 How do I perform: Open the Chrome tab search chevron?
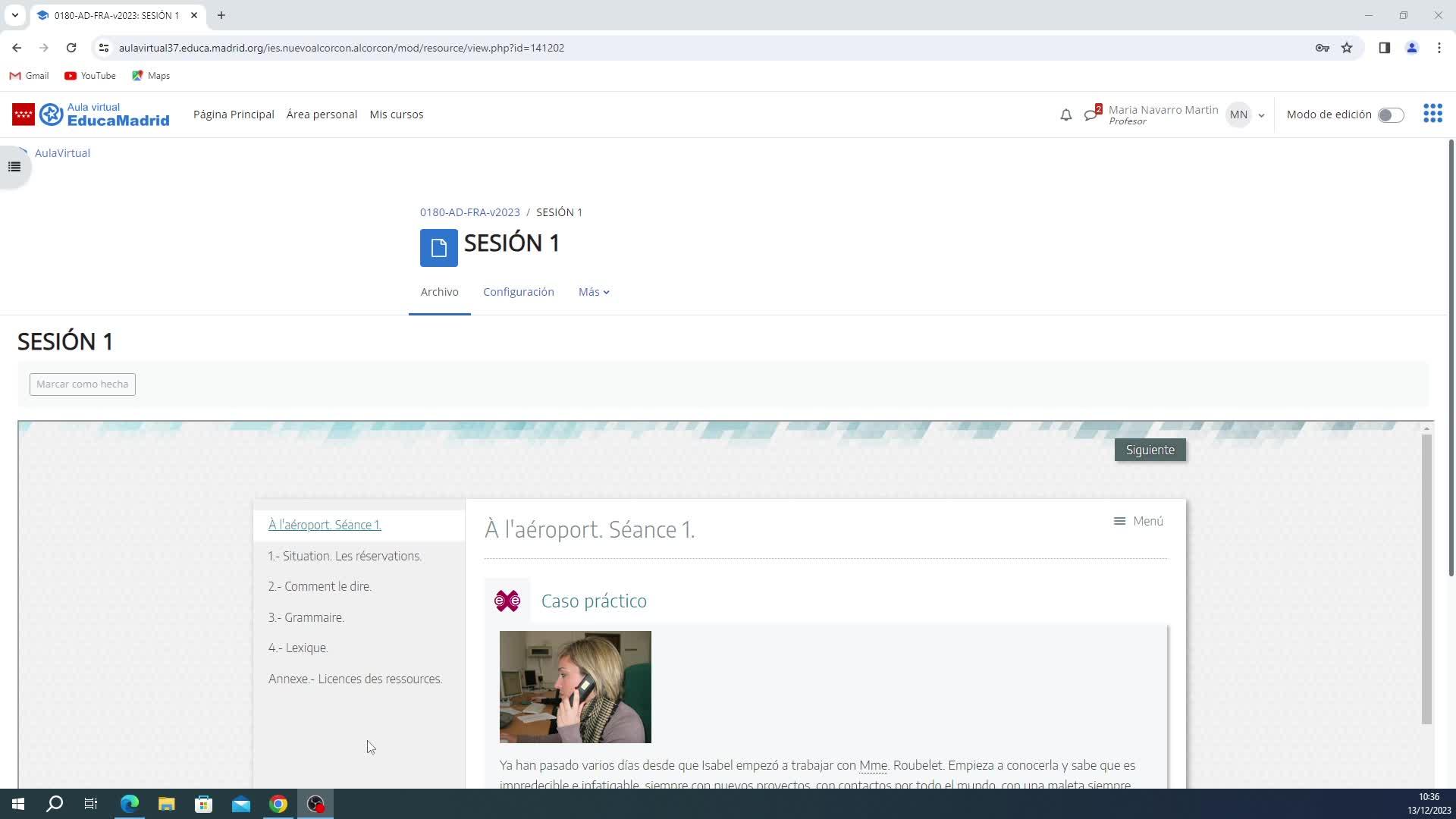coord(14,15)
